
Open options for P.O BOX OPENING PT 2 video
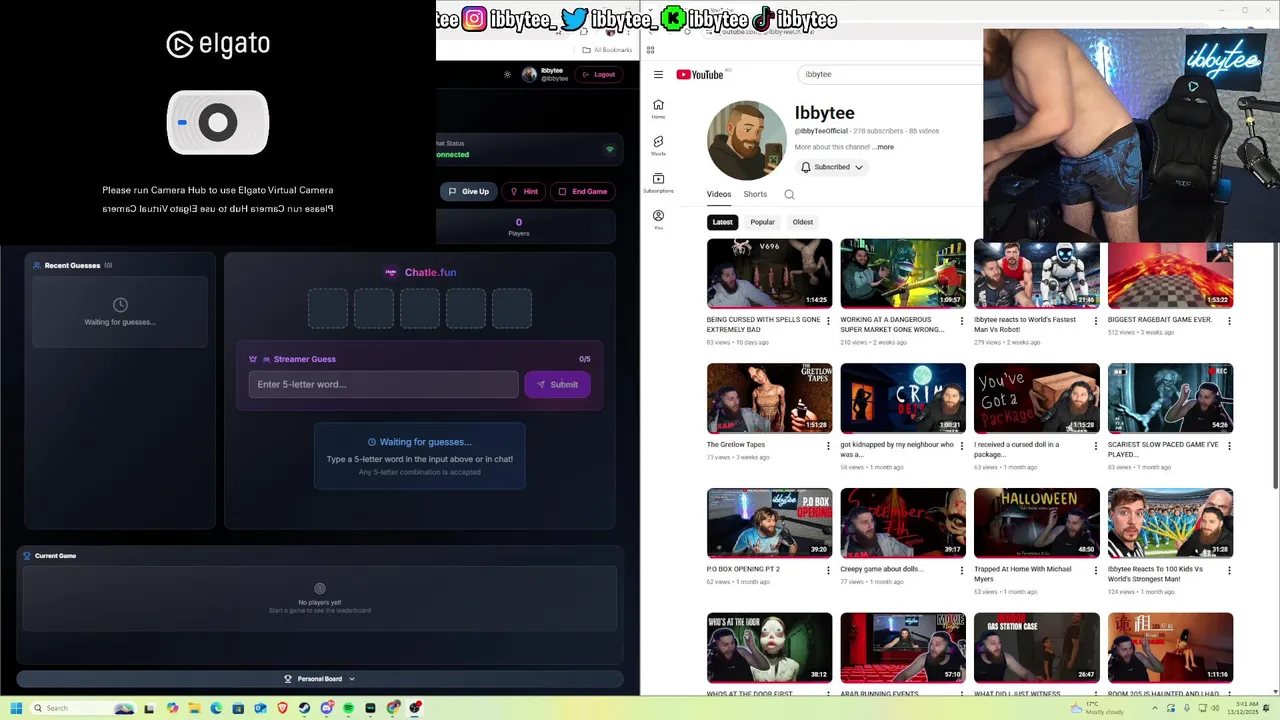click(828, 571)
